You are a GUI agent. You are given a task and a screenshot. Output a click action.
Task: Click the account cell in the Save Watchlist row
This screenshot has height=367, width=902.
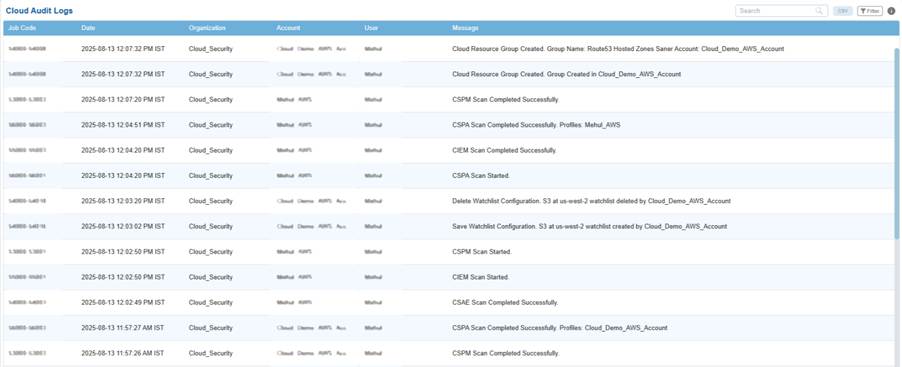click(x=311, y=226)
